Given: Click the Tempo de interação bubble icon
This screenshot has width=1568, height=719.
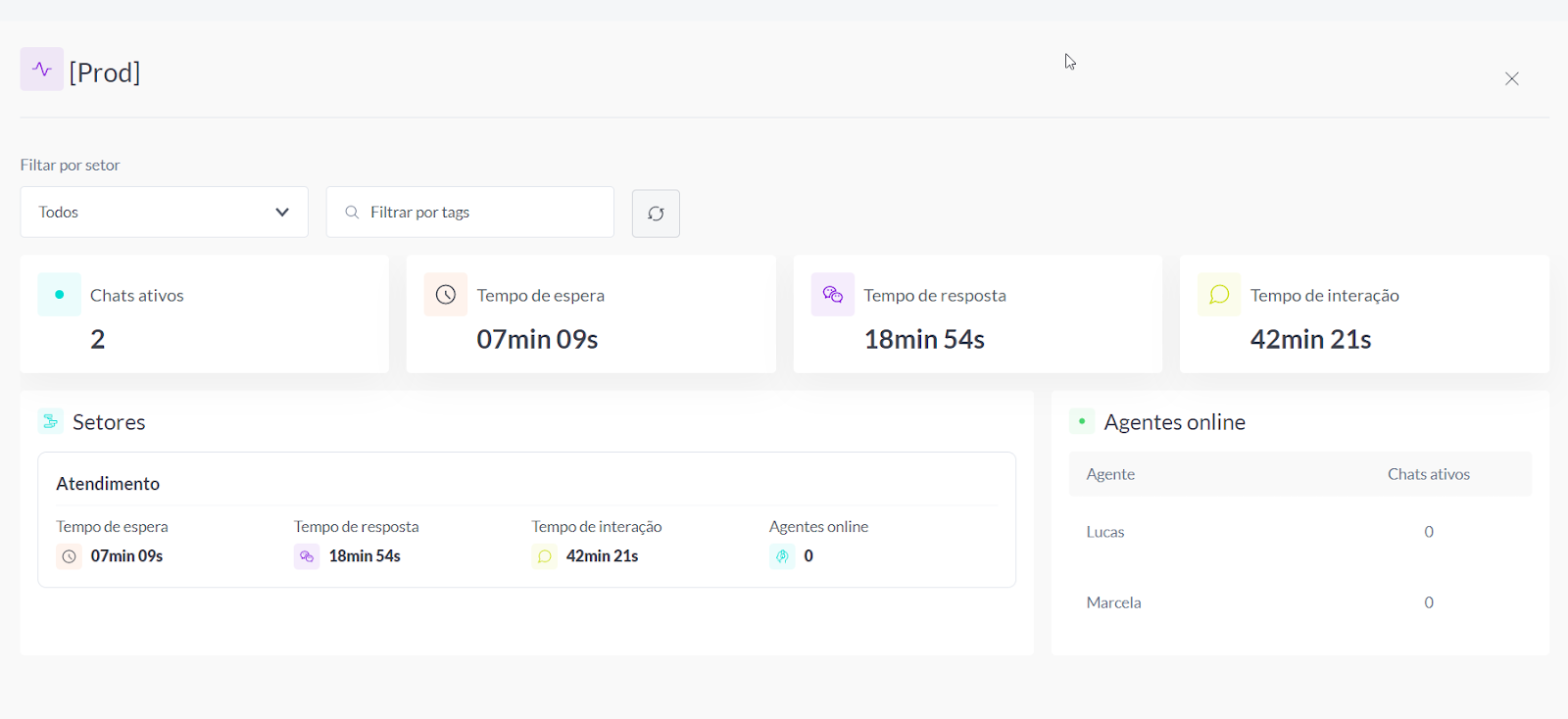Looking at the screenshot, I should (1219, 295).
